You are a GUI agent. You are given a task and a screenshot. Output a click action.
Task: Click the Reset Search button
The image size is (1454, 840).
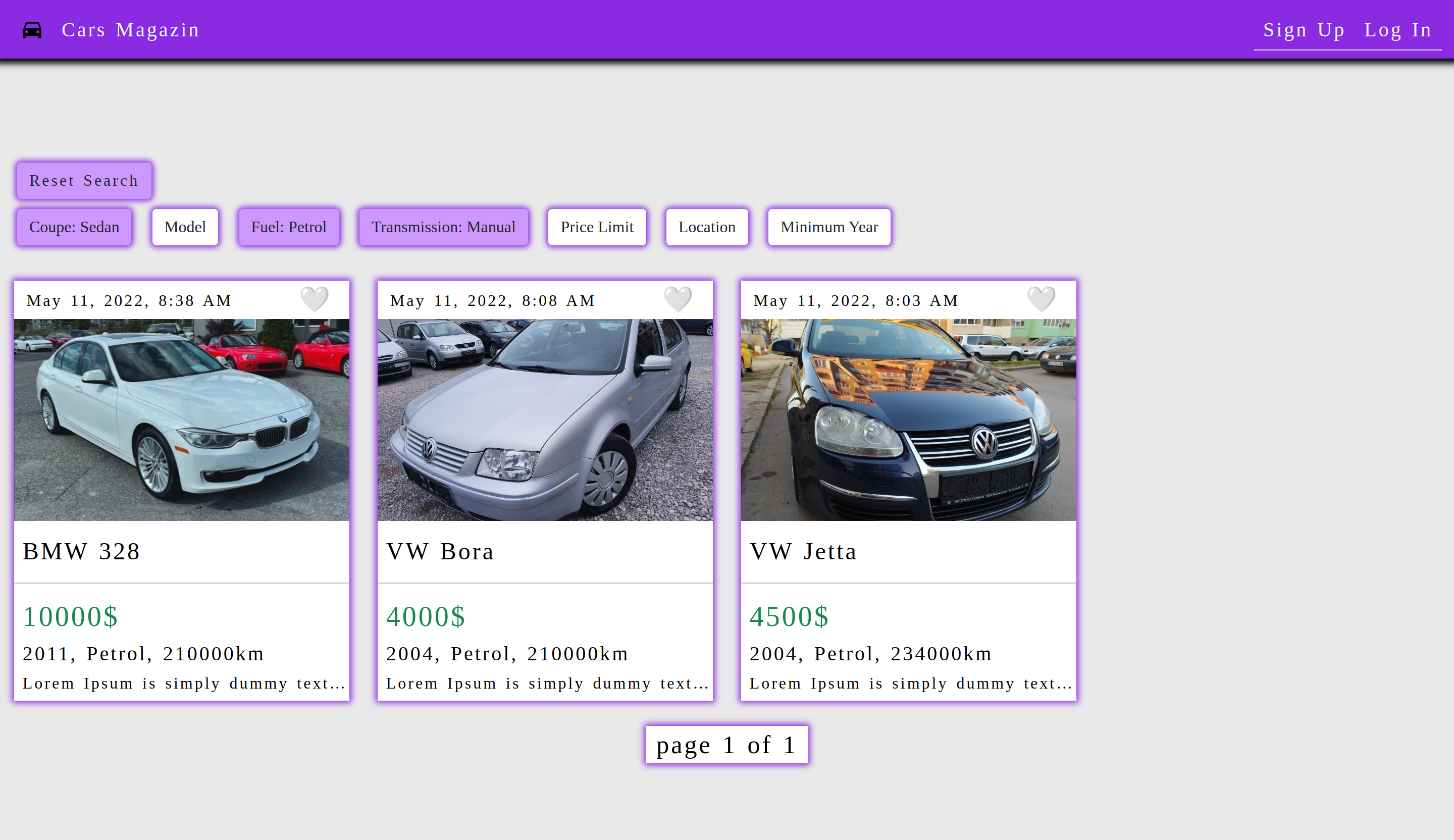point(84,180)
